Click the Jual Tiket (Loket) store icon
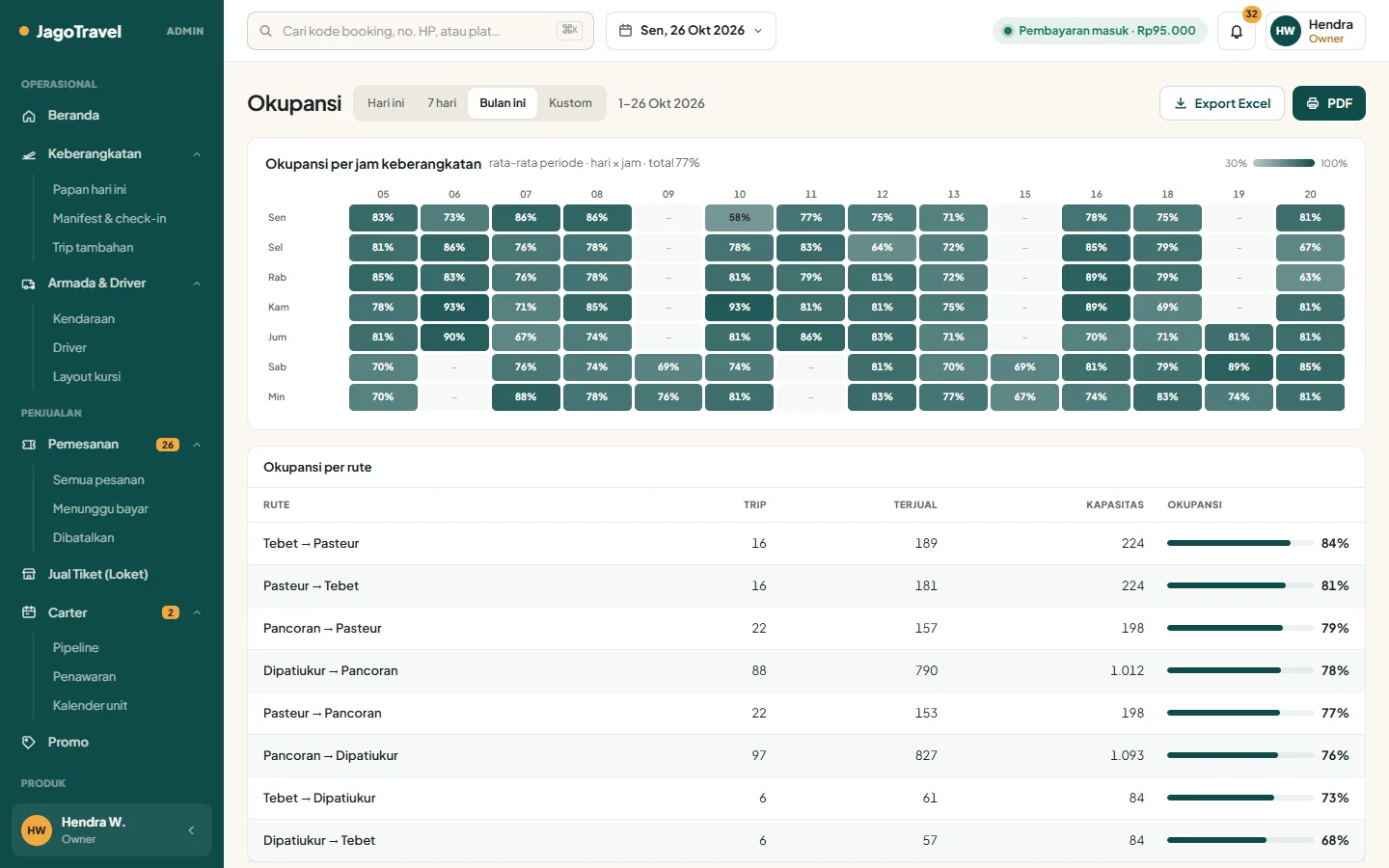Image resolution: width=1389 pixels, height=868 pixels. 29,575
